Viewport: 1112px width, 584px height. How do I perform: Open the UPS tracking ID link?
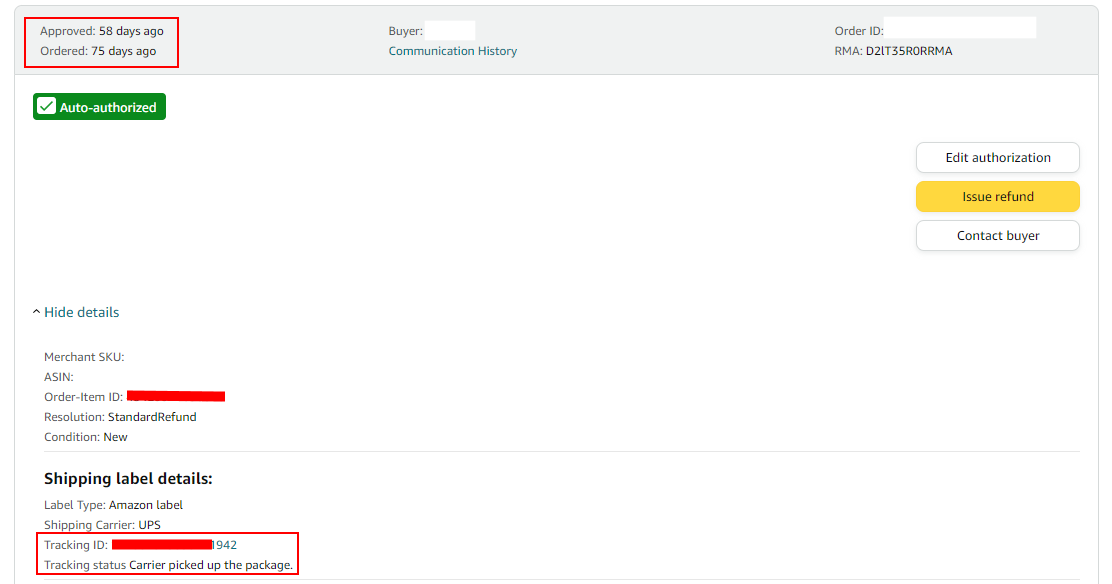pos(174,545)
